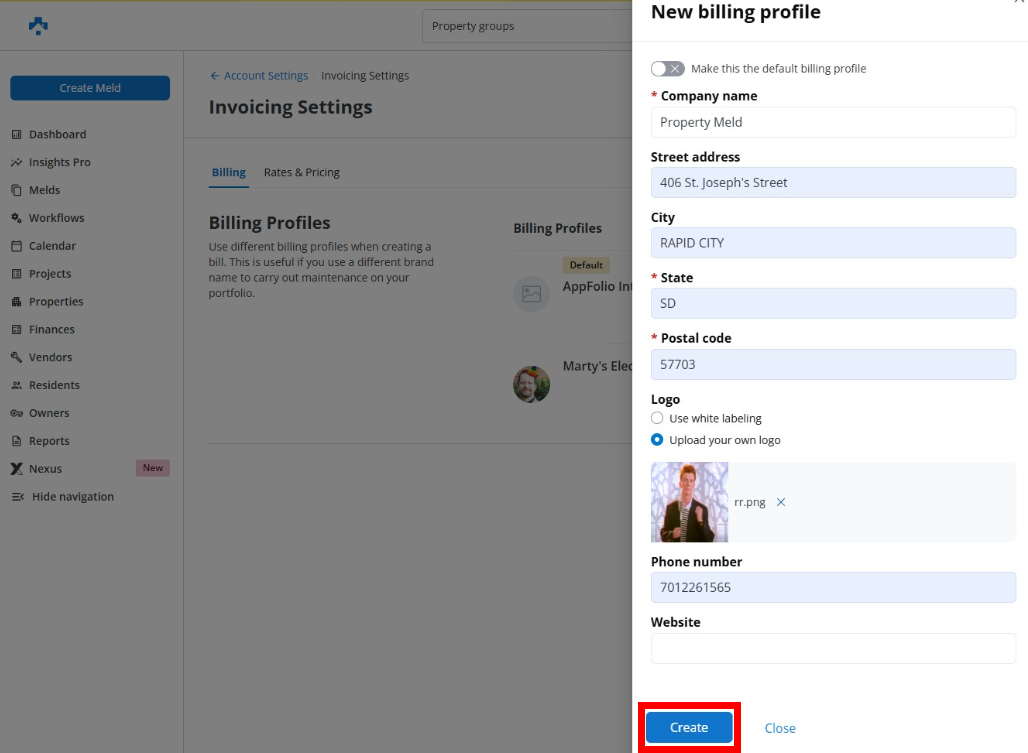Collapse sidebar with Hide navigation
1028x753 pixels.
(72, 497)
